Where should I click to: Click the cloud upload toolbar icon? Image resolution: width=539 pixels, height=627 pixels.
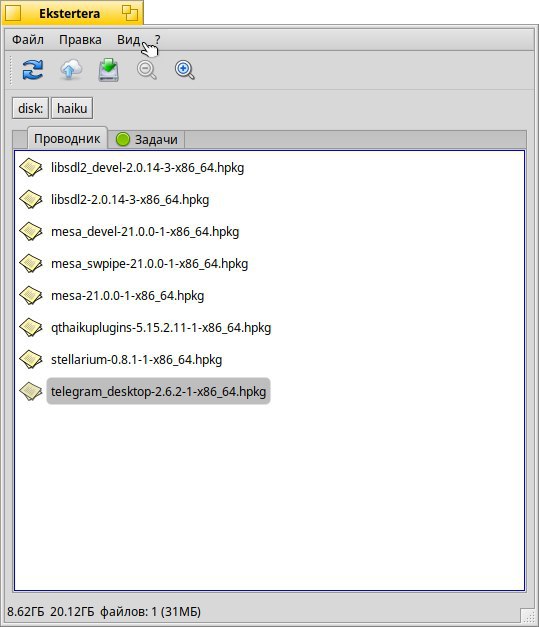pyautogui.click(x=71, y=70)
